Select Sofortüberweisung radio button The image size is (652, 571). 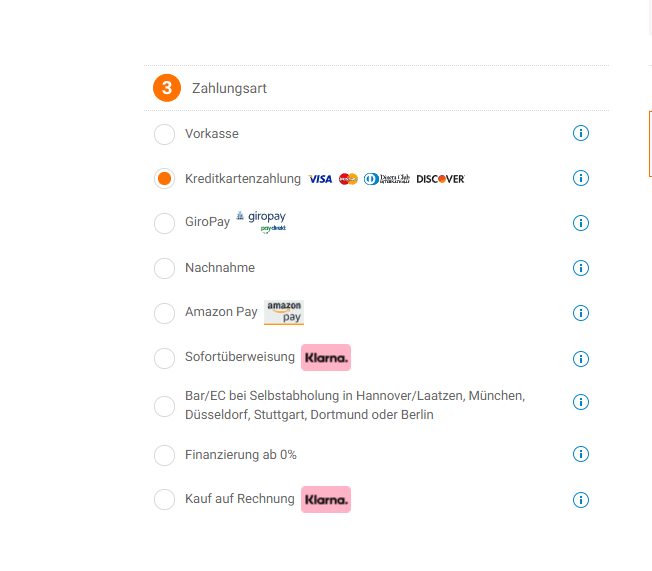[x=164, y=358]
